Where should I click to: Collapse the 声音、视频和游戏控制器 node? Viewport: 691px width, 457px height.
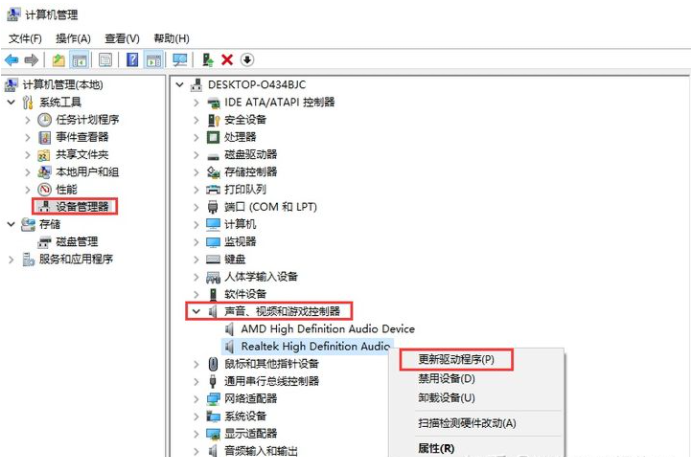click(x=196, y=312)
